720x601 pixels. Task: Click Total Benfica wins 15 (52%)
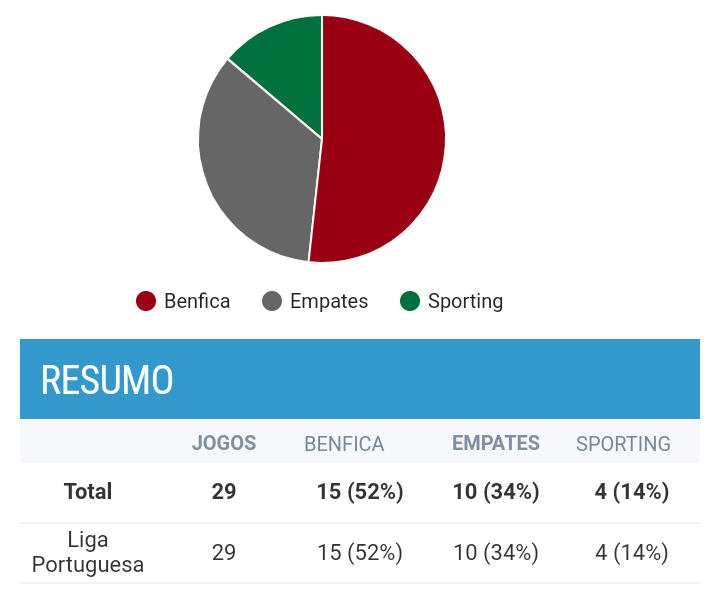pyautogui.click(x=360, y=492)
